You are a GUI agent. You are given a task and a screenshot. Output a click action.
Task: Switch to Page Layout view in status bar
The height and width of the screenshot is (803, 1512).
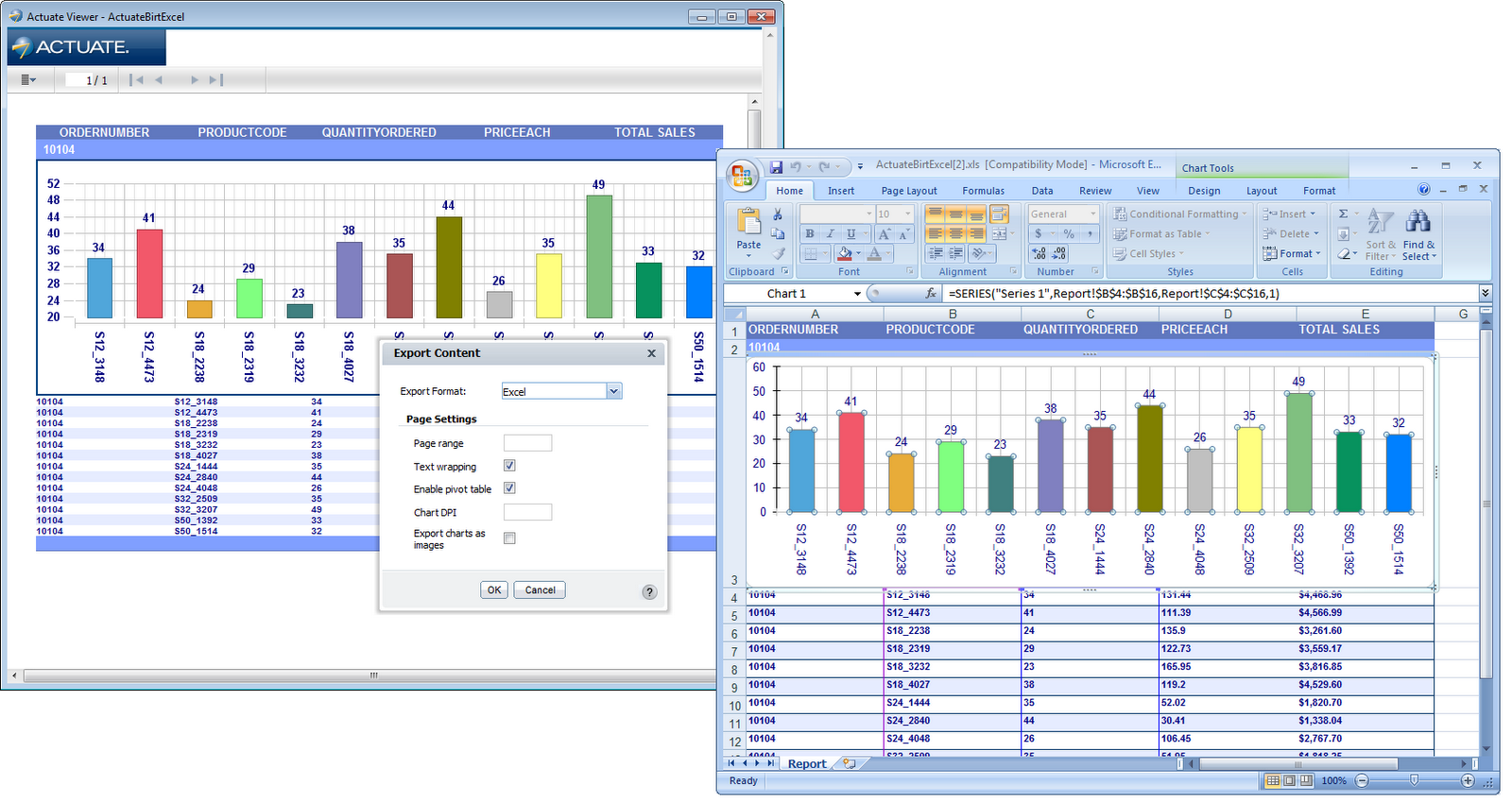pyautogui.click(x=1290, y=780)
